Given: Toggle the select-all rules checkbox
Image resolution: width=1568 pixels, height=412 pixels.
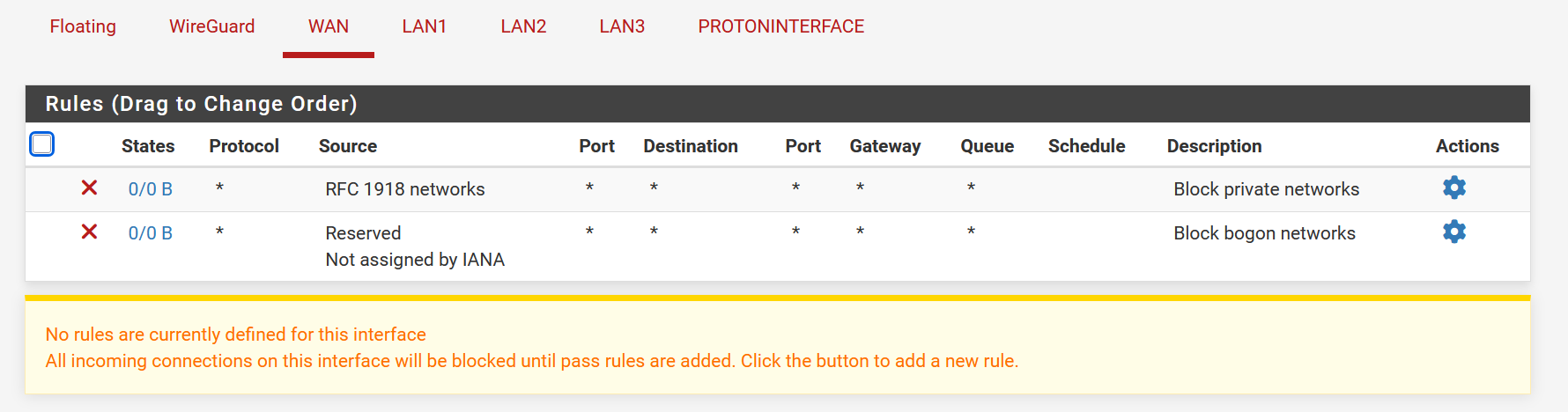Looking at the screenshot, I should click(42, 143).
